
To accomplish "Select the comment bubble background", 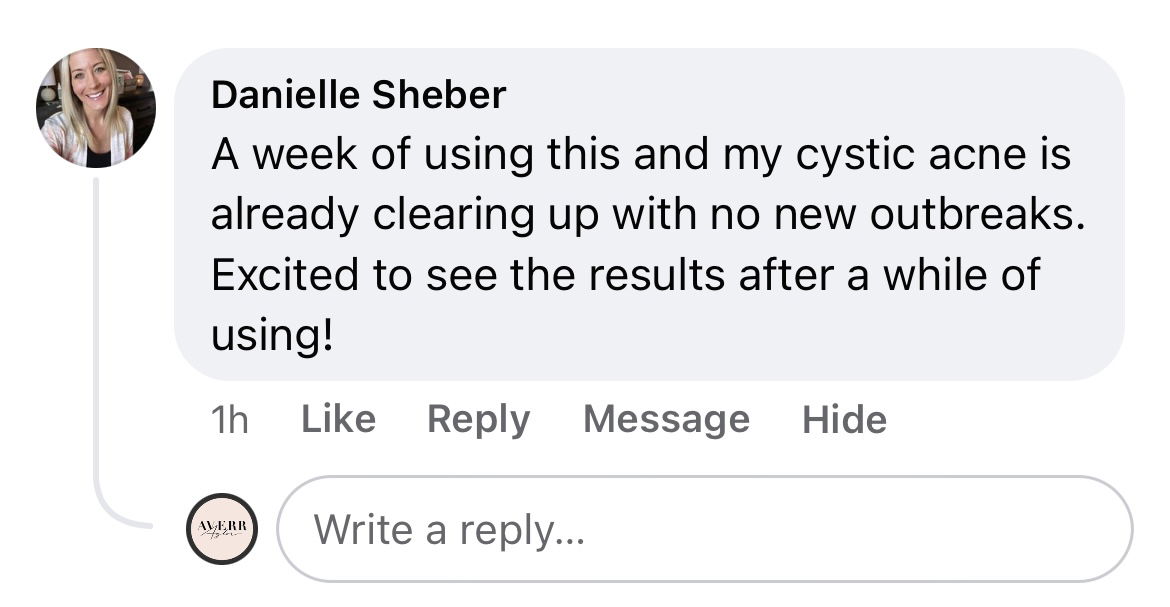I will [649, 214].
